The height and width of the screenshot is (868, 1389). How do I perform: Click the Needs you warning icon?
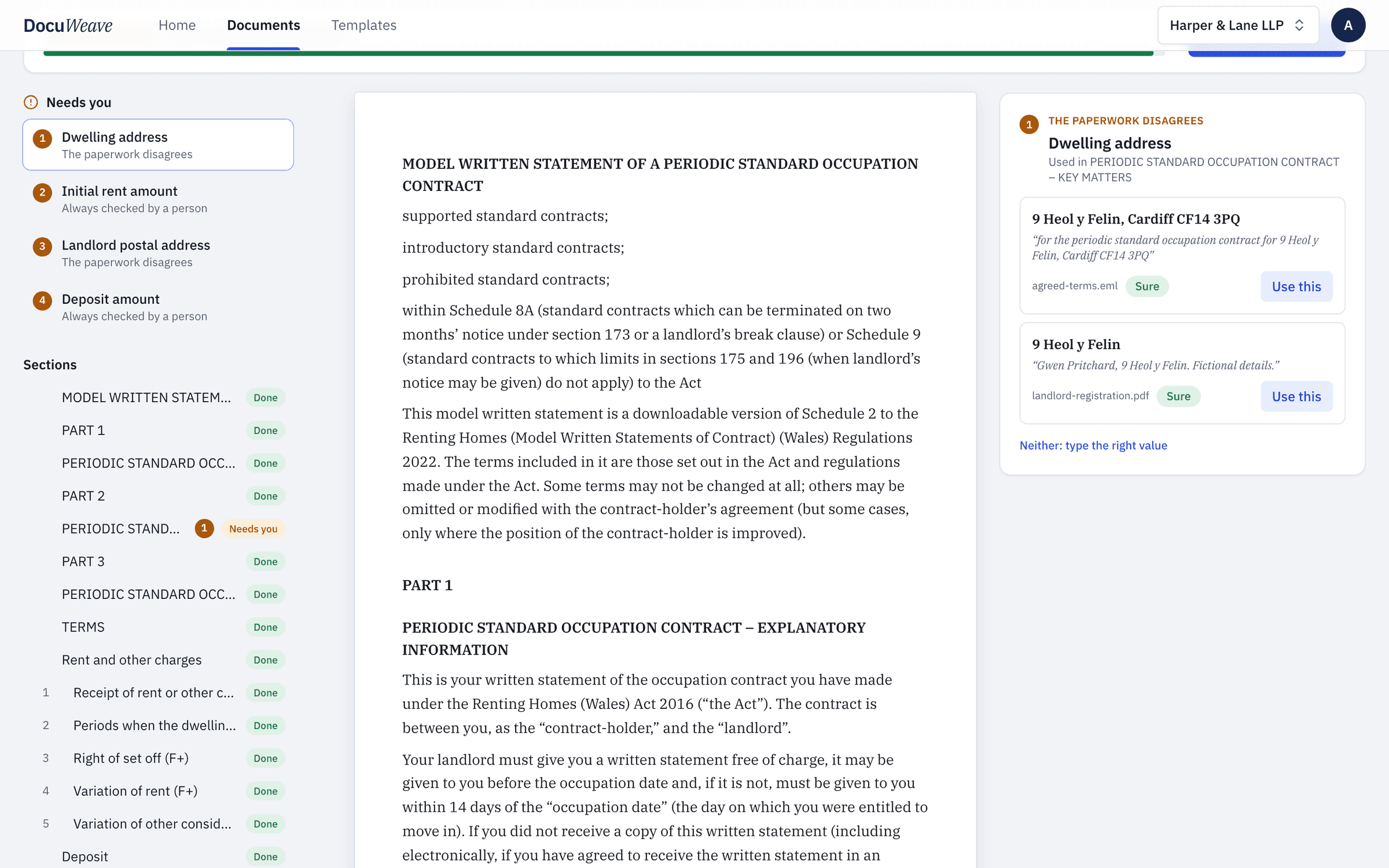31,102
